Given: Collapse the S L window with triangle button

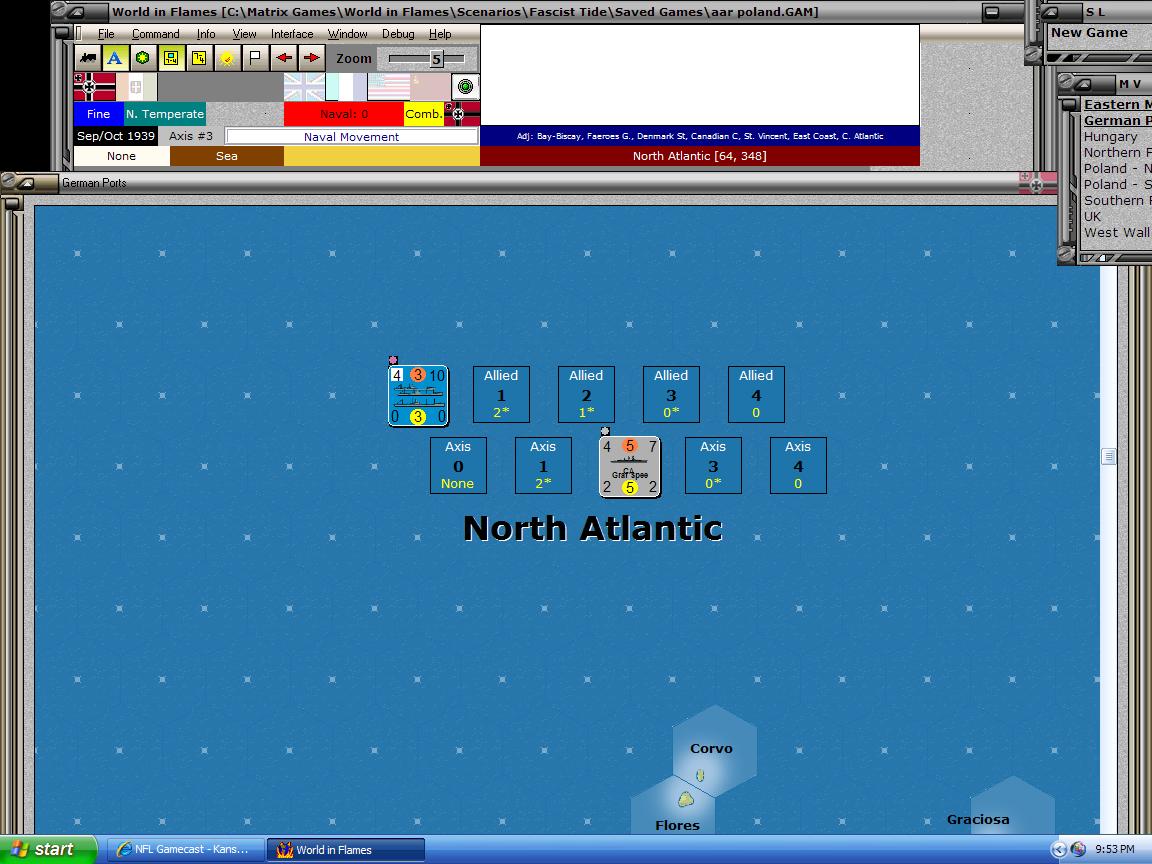Looking at the screenshot, I should (1051, 12).
